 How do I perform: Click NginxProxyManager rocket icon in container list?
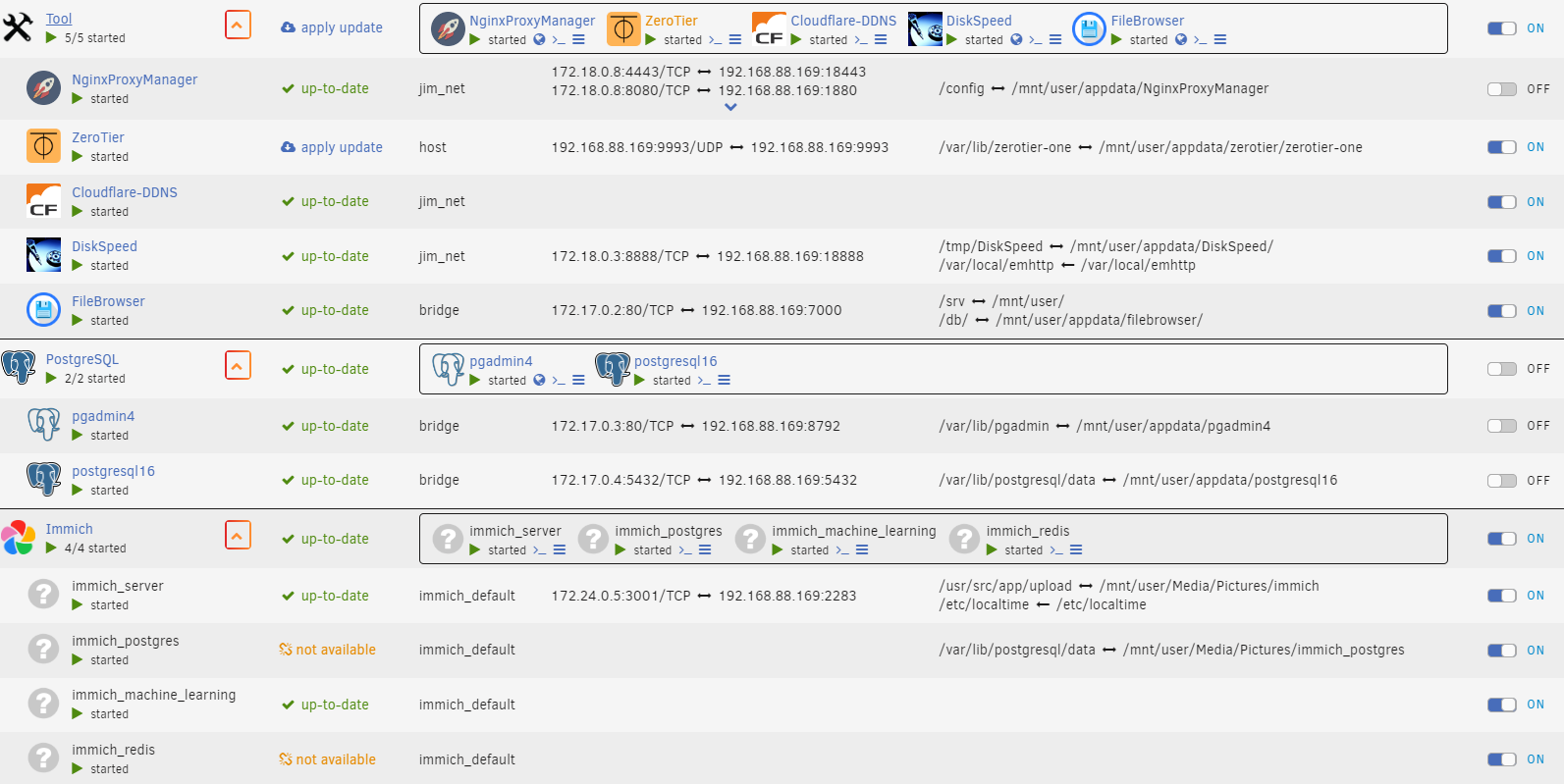pos(43,88)
